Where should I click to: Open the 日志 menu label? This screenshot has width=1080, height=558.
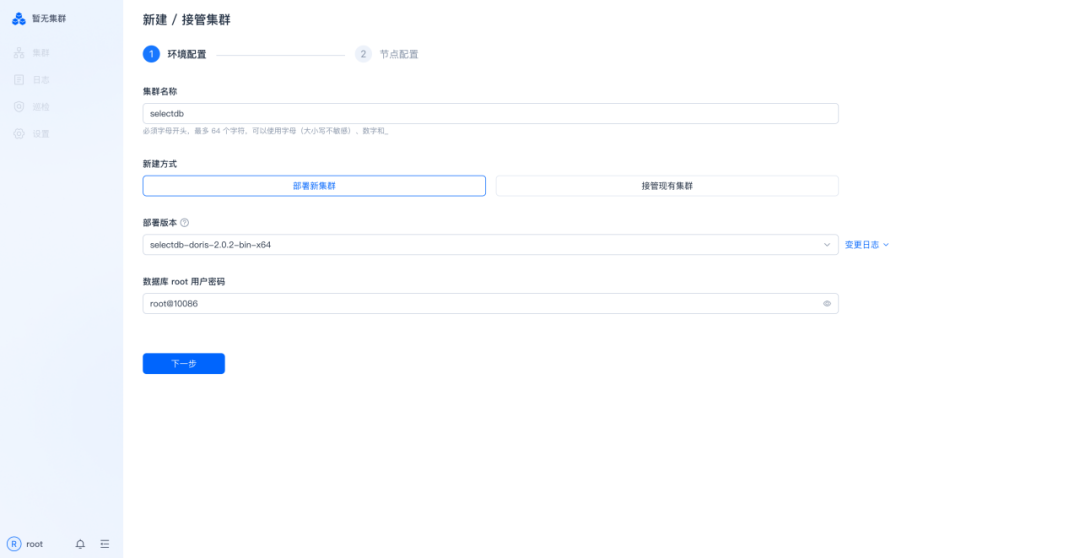coord(41,80)
